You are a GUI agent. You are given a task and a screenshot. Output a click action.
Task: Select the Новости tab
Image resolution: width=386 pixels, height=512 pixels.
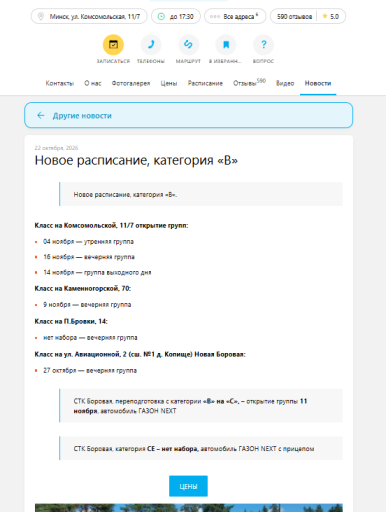(x=318, y=83)
